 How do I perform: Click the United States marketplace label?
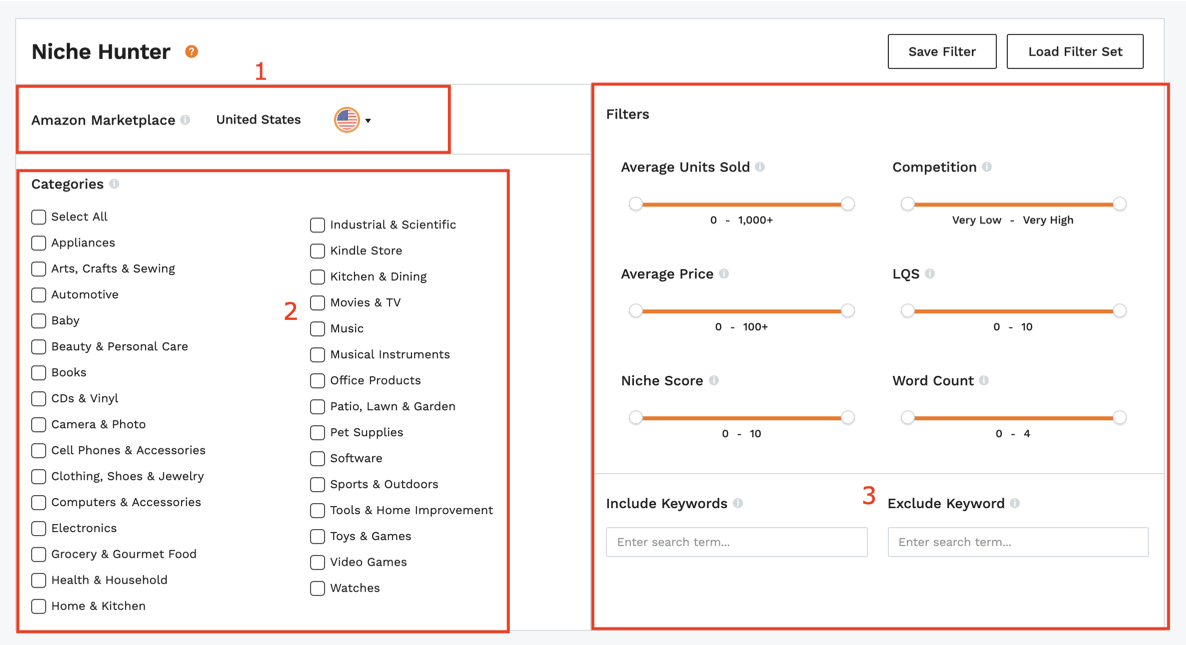[259, 119]
